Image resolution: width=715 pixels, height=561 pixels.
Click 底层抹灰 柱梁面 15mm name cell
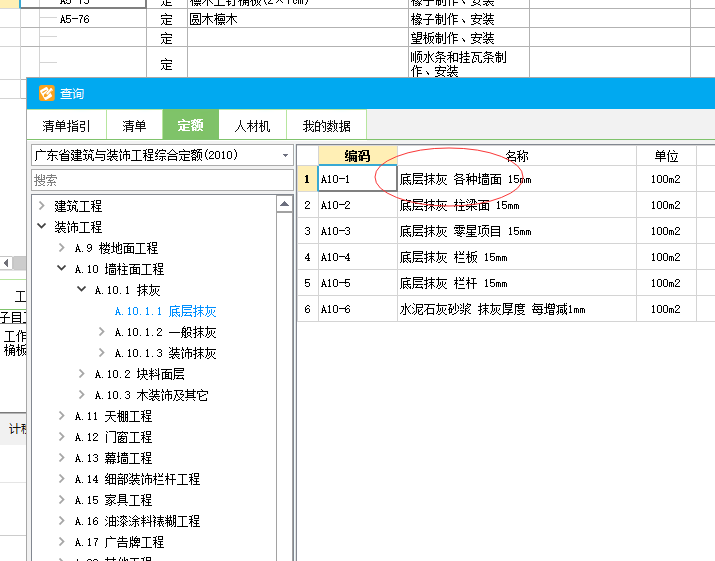pos(517,205)
